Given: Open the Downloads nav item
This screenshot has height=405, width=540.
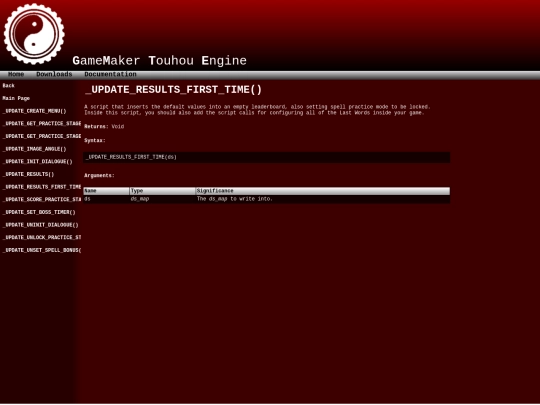Looking at the screenshot, I should pyautogui.click(x=54, y=74).
